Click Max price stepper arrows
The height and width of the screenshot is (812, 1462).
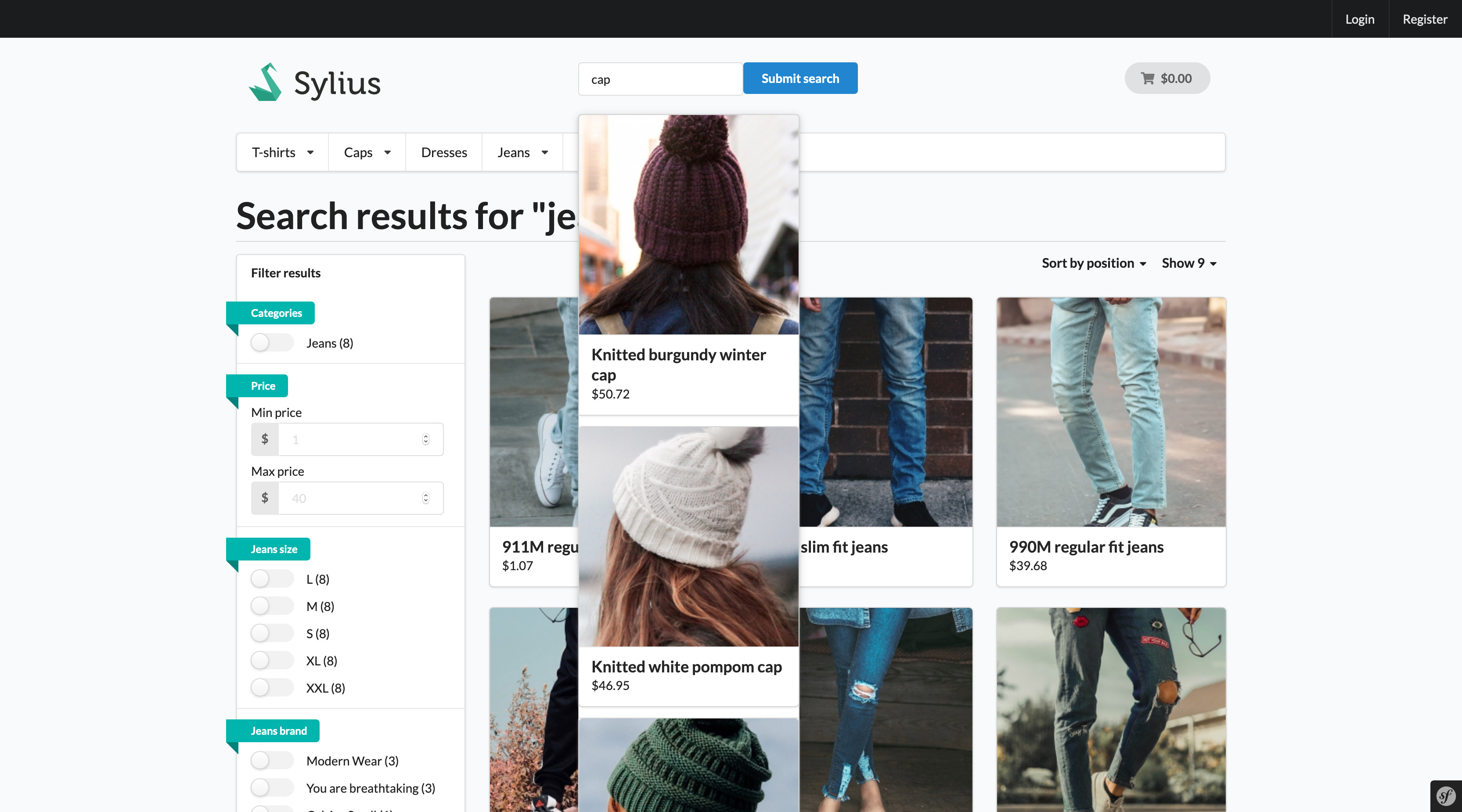(x=426, y=498)
